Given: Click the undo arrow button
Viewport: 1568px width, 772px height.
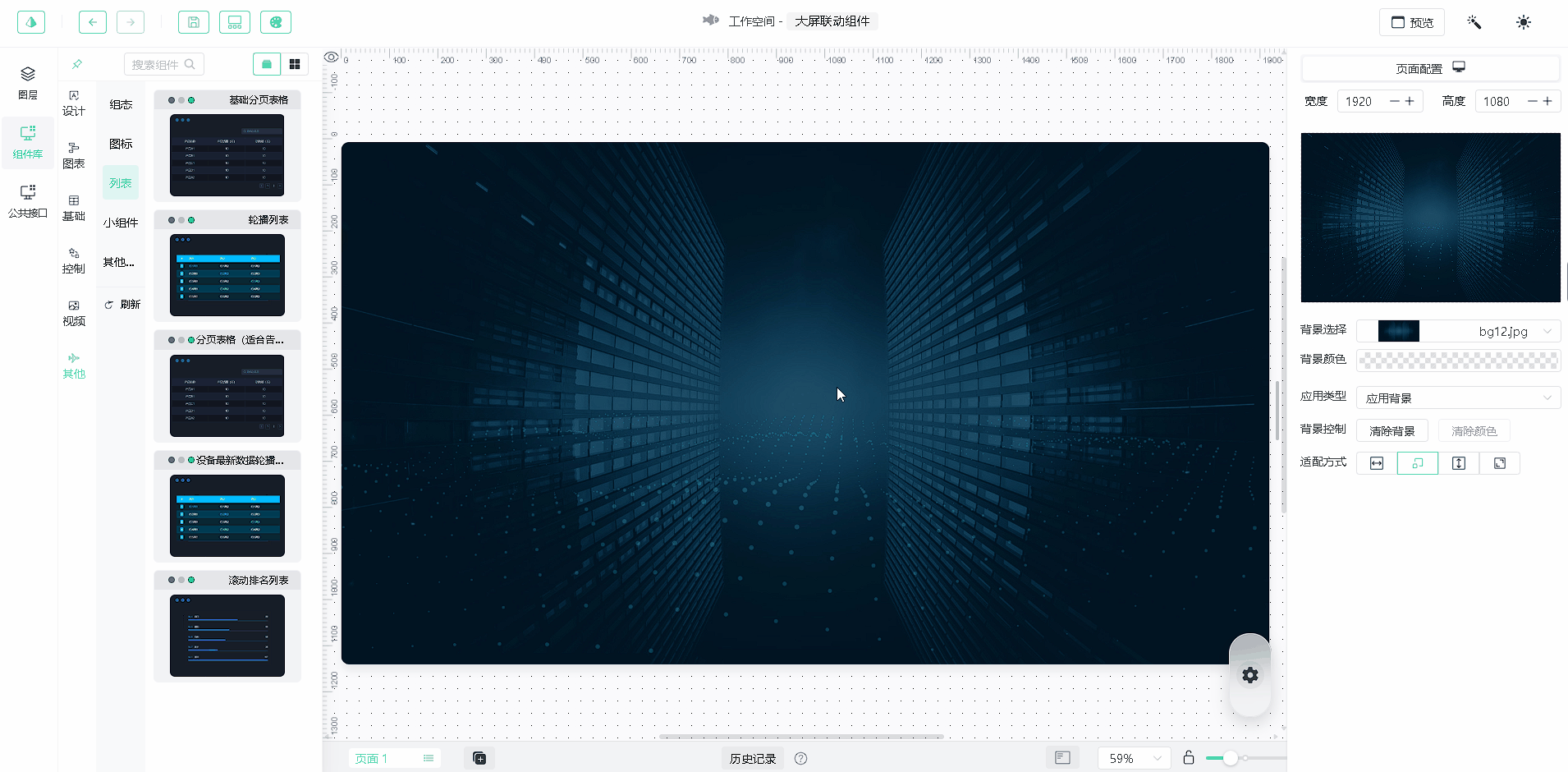Looking at the screenshot, I should coord(93,22).
